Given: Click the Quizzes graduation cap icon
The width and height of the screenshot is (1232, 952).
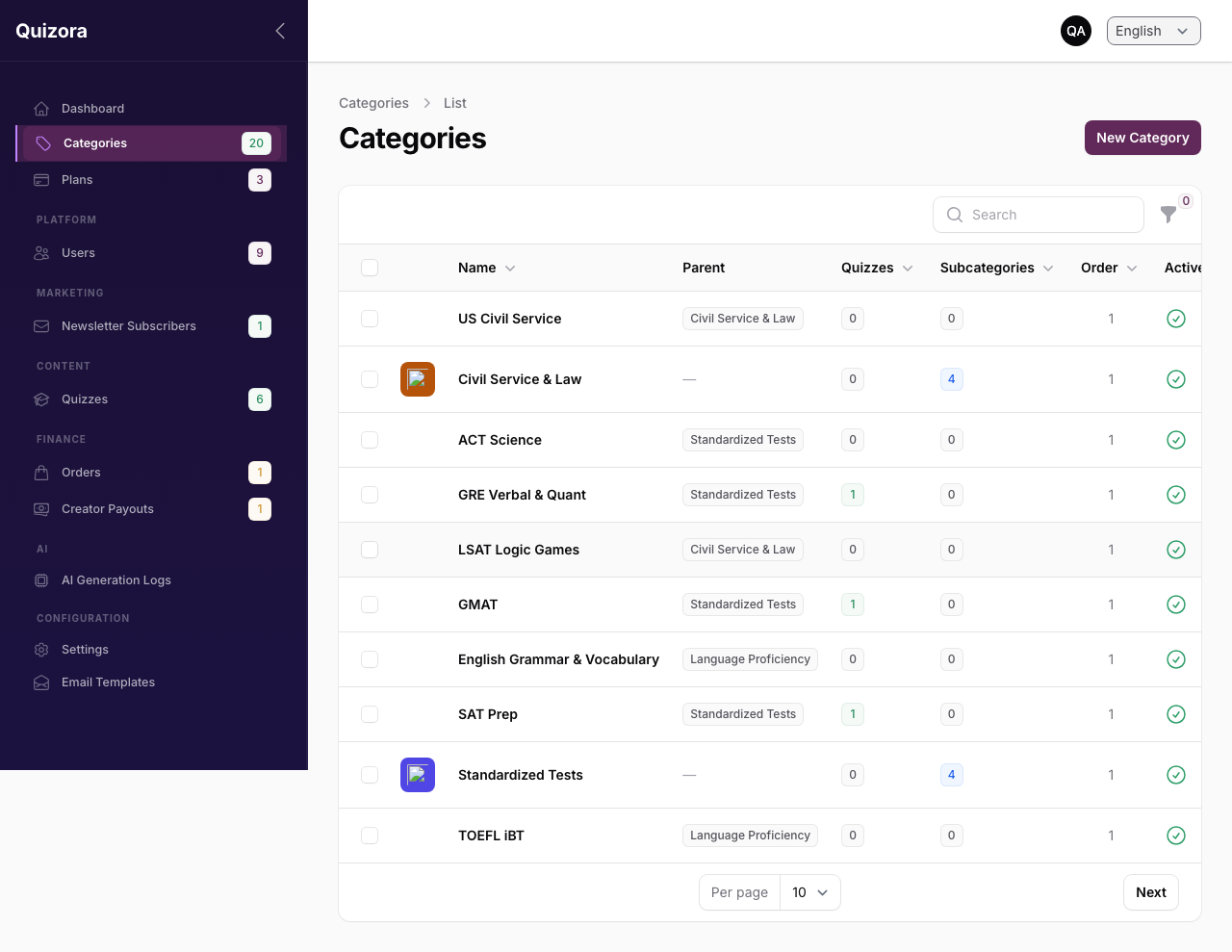Looking at the screenshot, I should point(41,399).
